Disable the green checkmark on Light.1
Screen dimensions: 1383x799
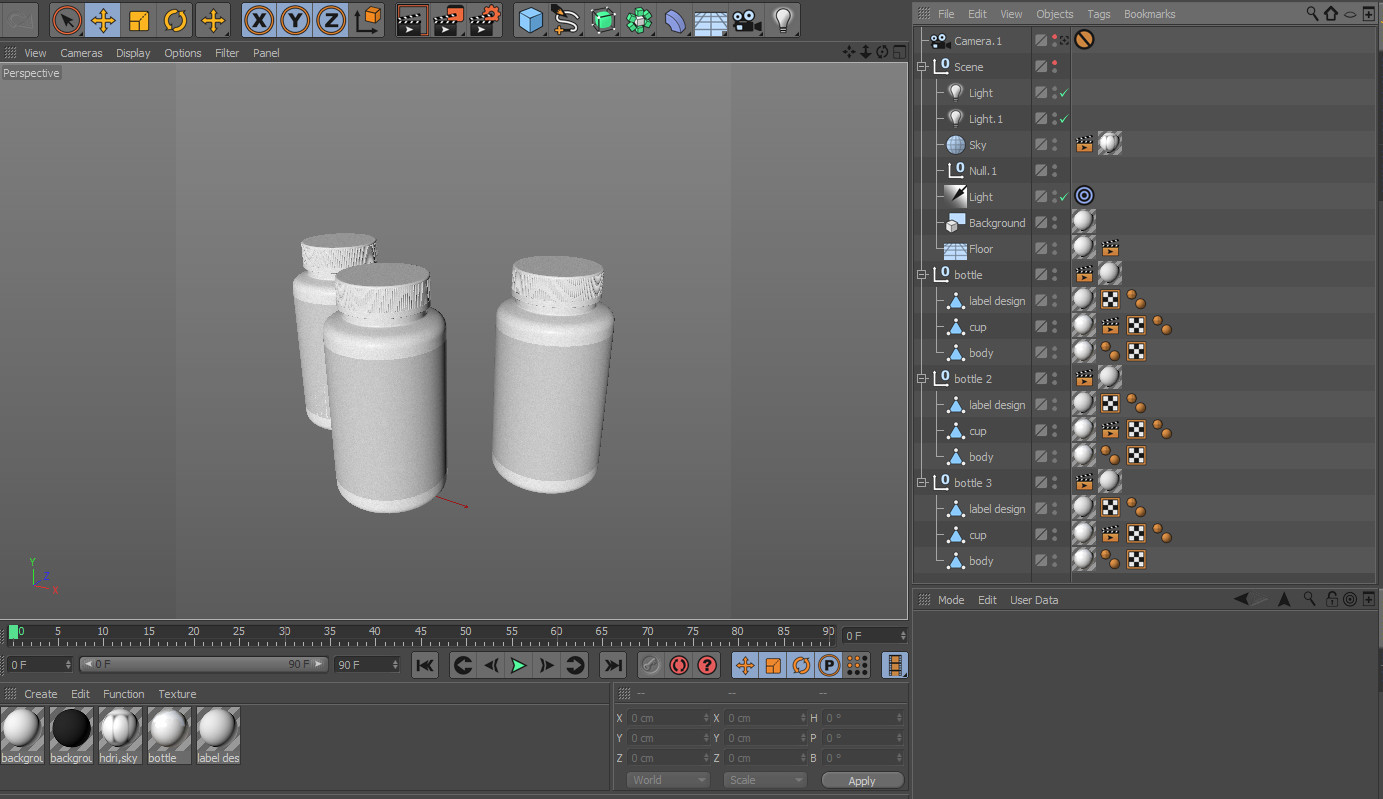[1063, 118]
